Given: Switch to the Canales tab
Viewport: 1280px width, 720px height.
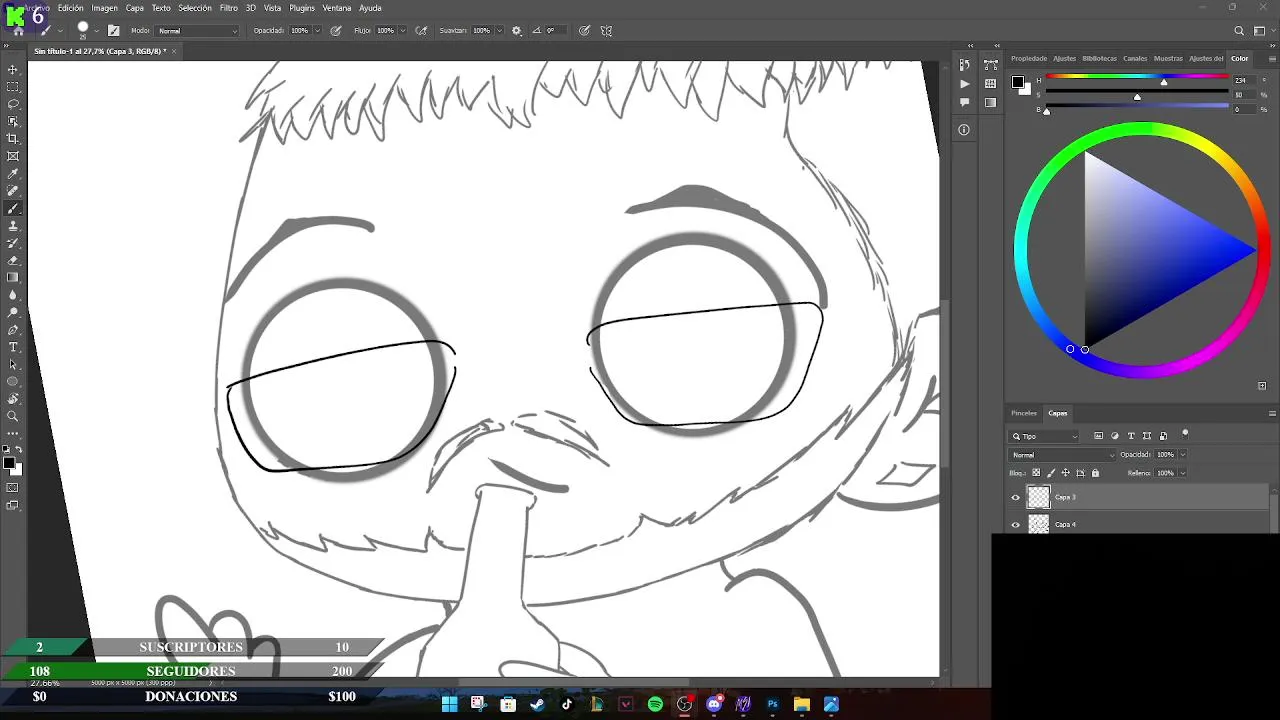Looking at the screenshot, I should tap(1135, 58).
